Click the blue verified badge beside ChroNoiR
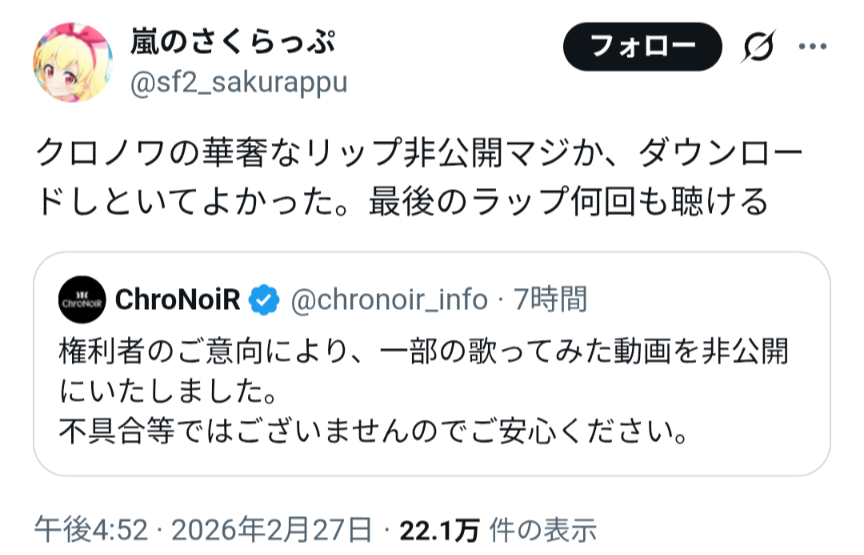The image size is (864, 555). tap(264, 299)
